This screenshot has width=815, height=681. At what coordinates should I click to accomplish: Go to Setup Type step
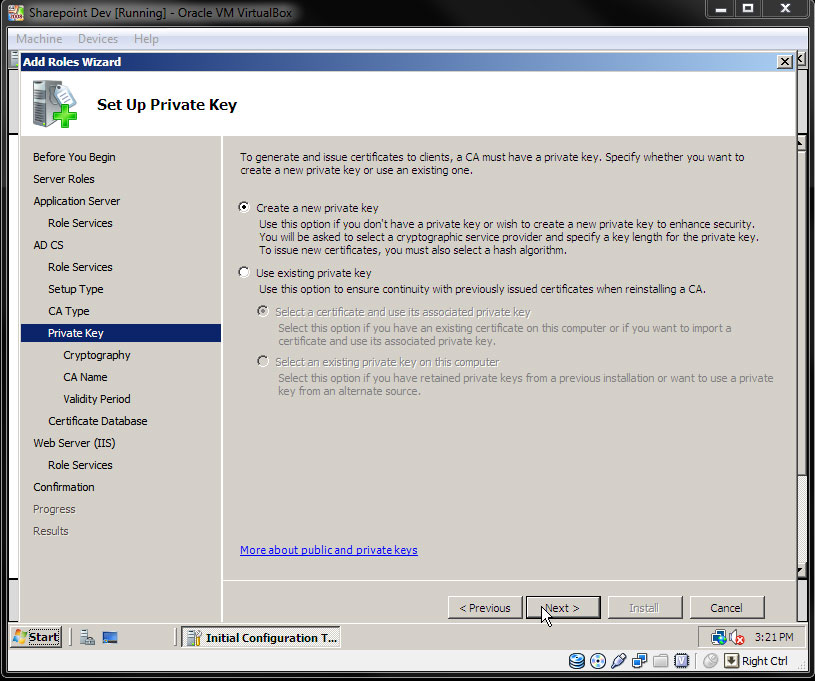tap(76, 289)
